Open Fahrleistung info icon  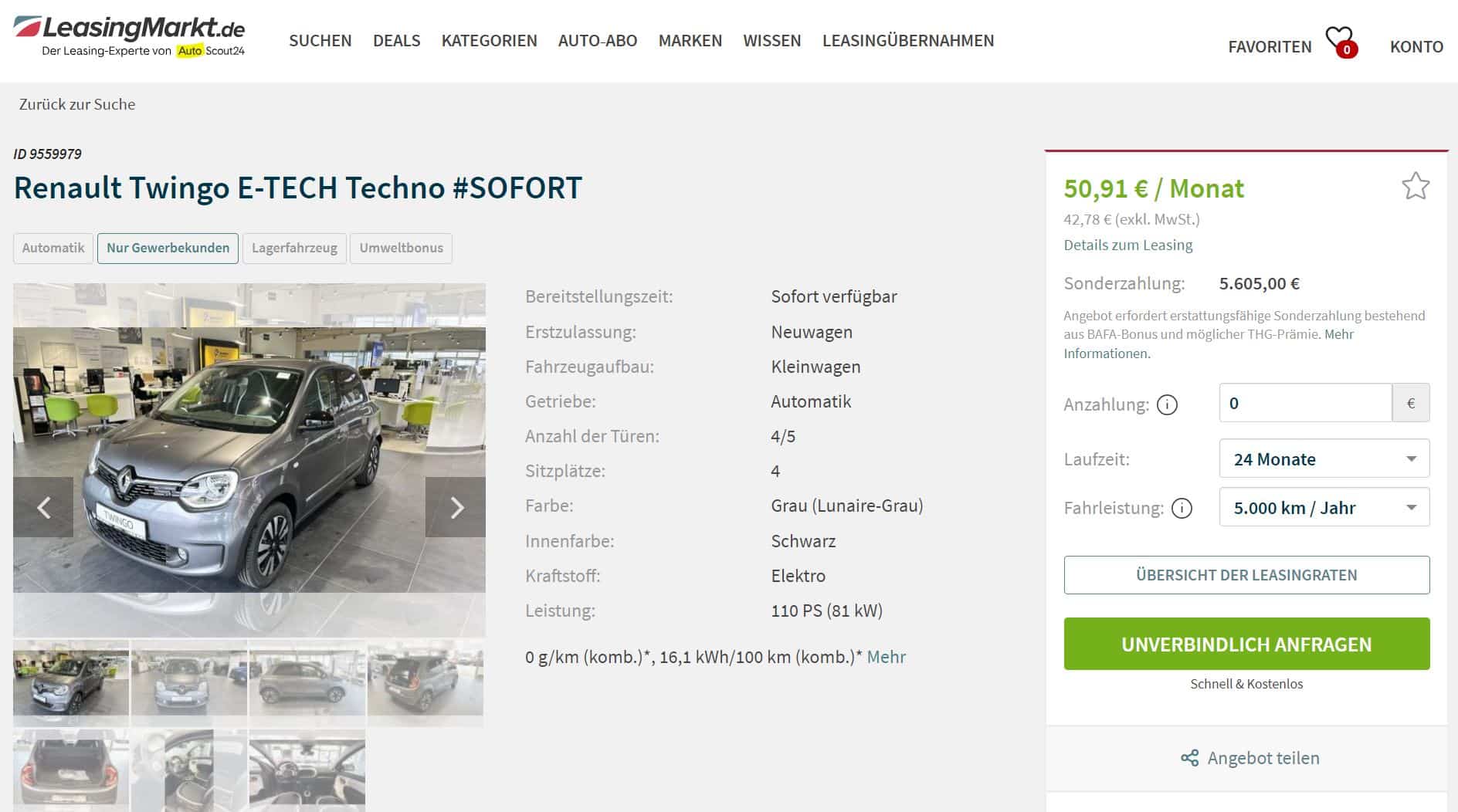tap(1182, 508)
